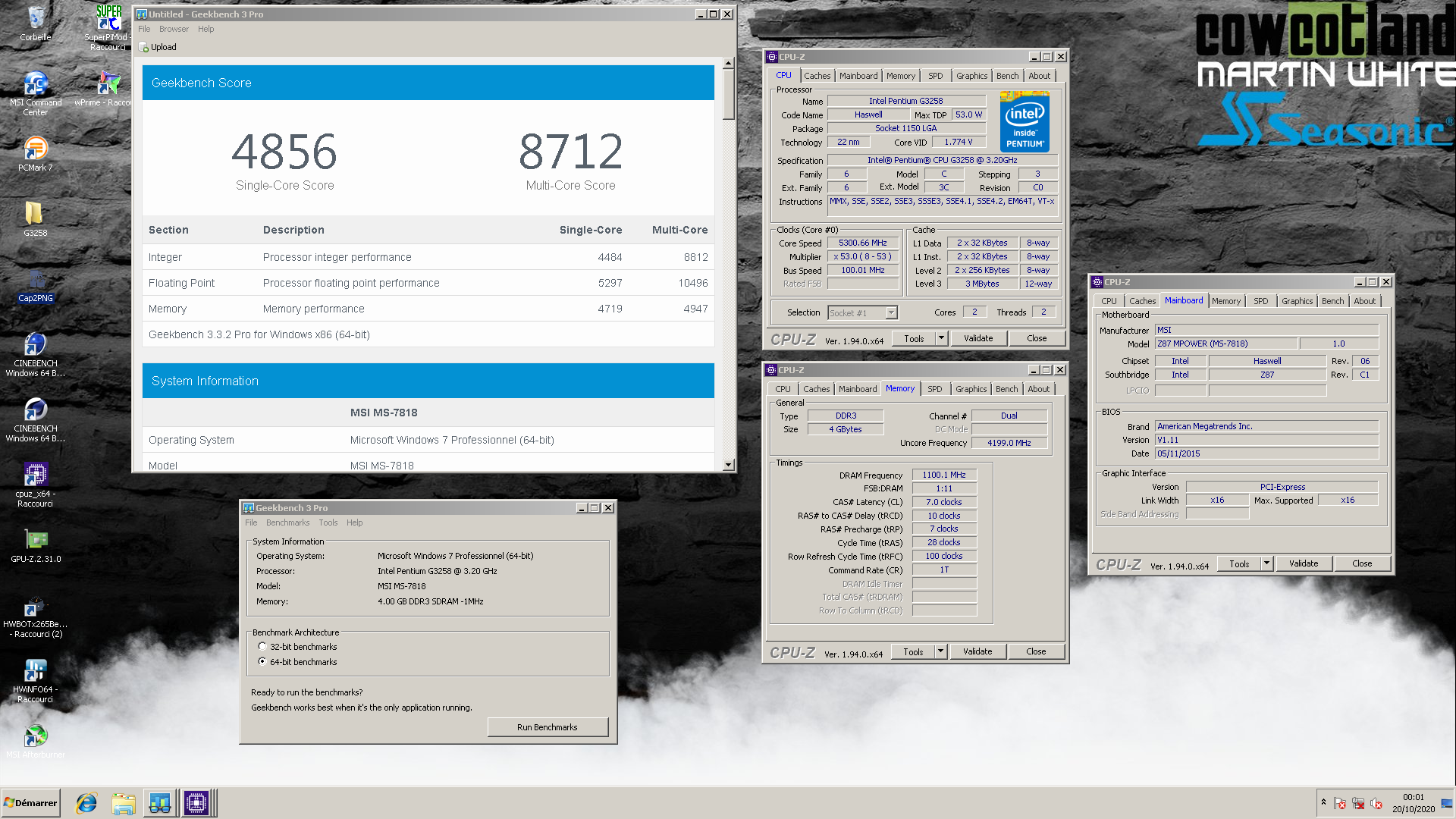
Task: Click Tools button in CPU-Z Mainboard window
Action: (x=1239, y=563)
